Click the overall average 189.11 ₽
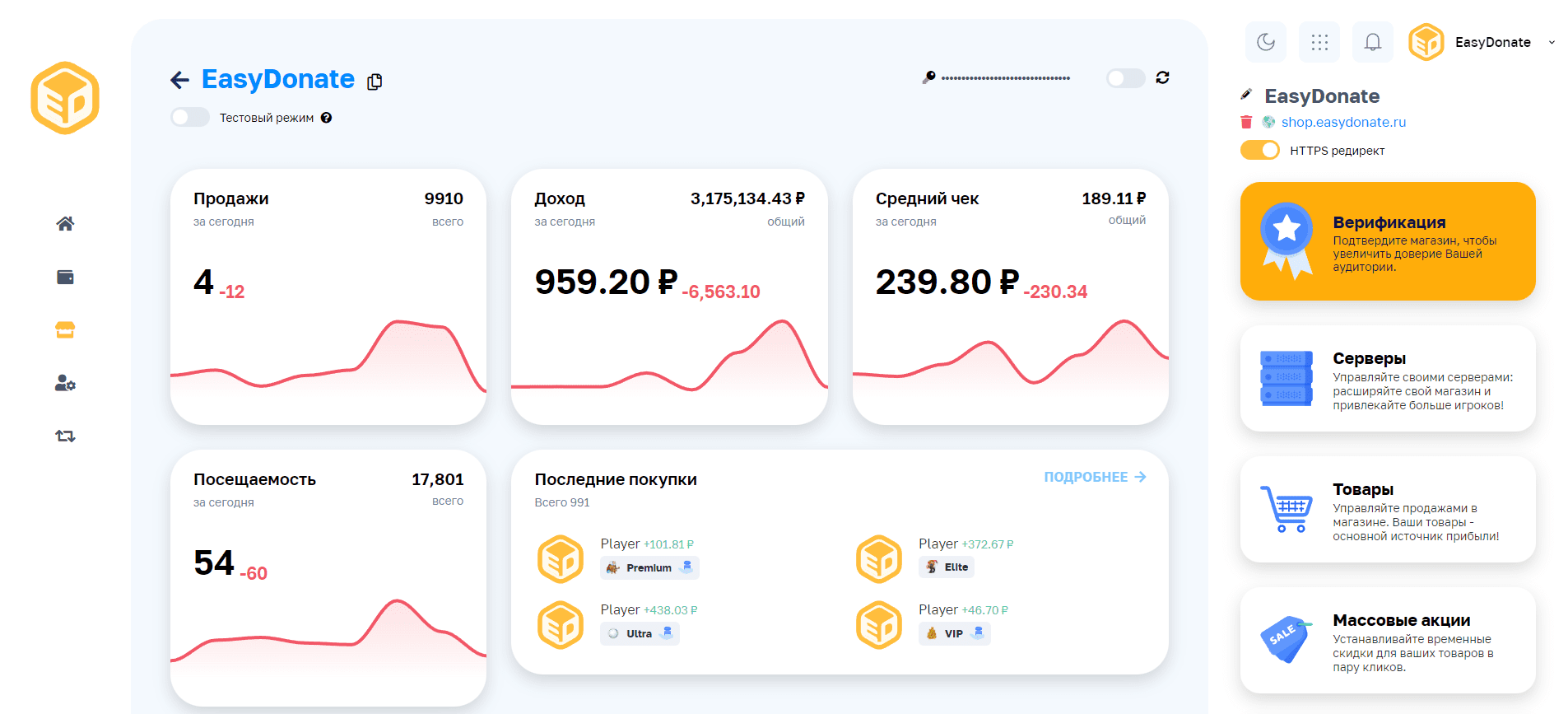 click(x=1114, y=198)
